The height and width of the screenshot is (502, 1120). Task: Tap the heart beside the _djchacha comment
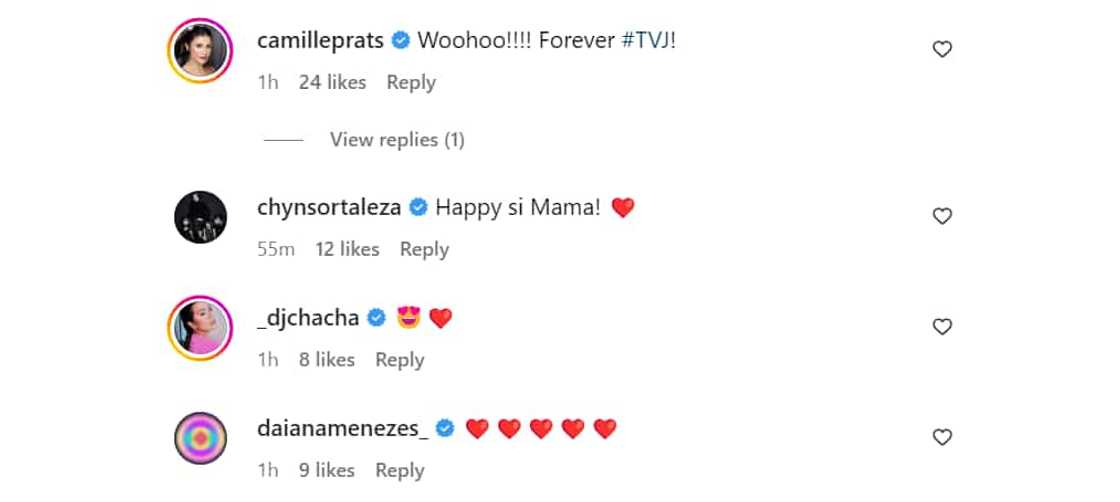click(x=942, y=327)
